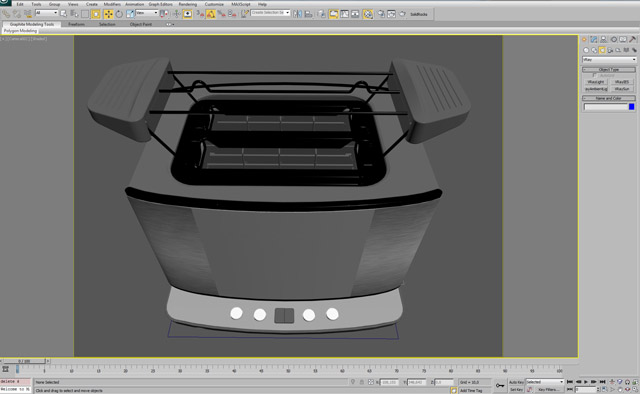Click the Mirror tool icon
The width and height of the screenshot is (640, 394).
(x=297, y=14)
